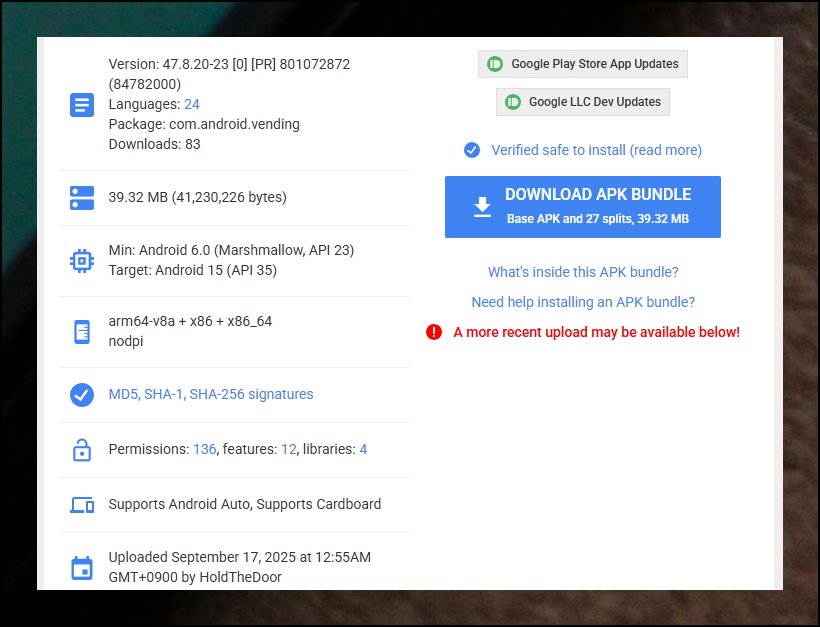Click the red warning exclamation icon
Viewport: 820px width, 627px height.
click(x=434, y=332)
